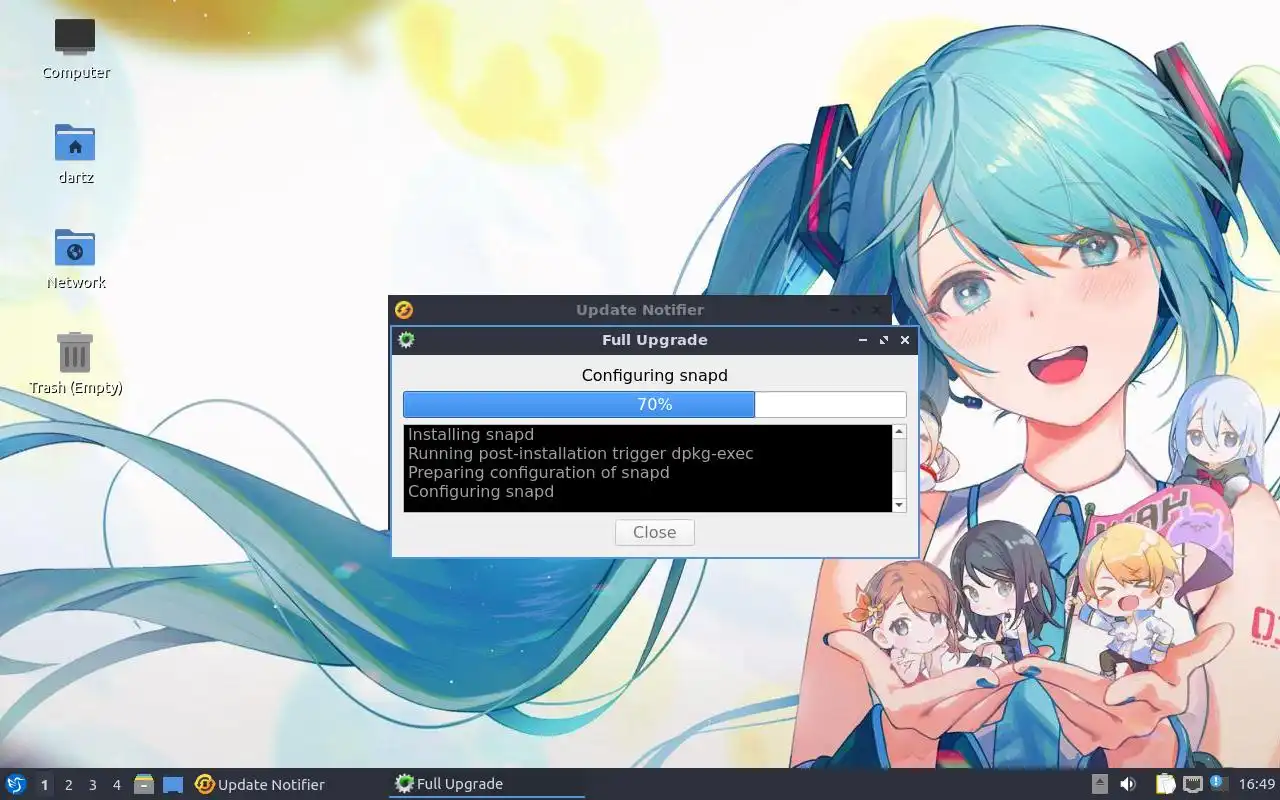Image resolution: width=1280 pixels, height=800 pixels.
Task: Click the removable media eject tray icon
Action: pos(1100,784)
